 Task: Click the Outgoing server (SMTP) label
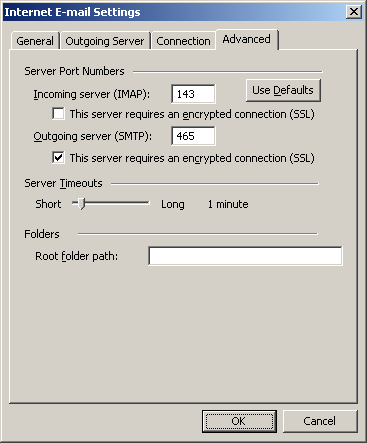click(x=92, y=136)
